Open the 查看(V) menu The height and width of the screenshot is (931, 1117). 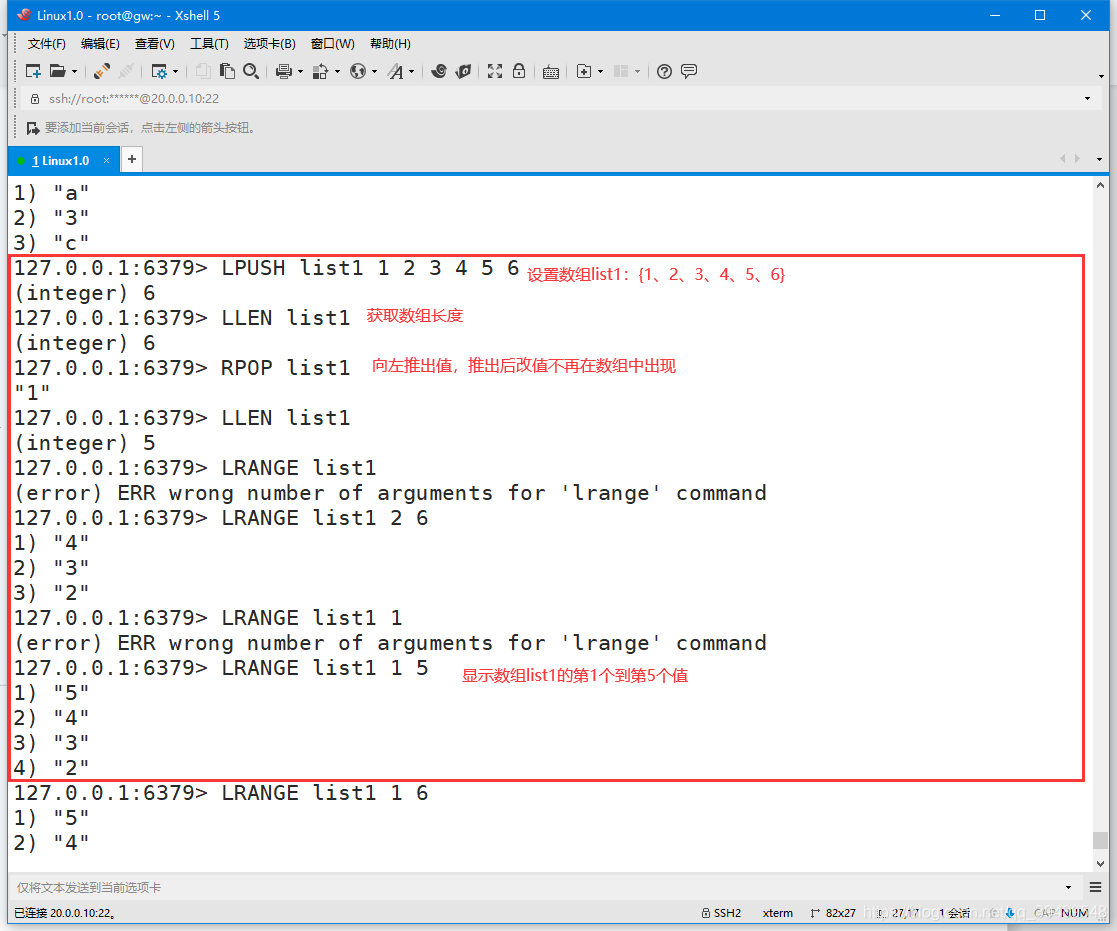tap(155, 43)
